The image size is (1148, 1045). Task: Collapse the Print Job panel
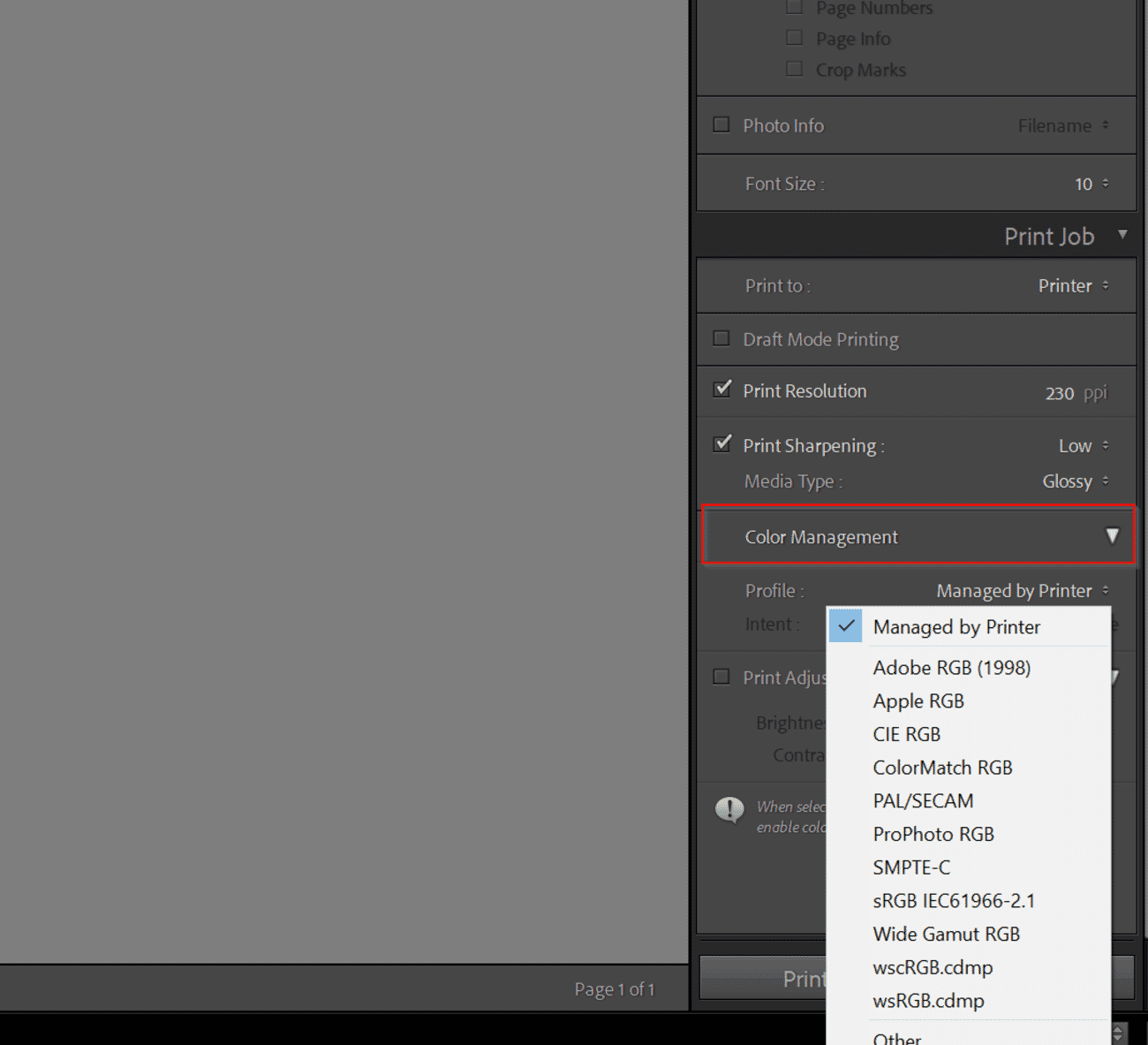point(1122,235)
